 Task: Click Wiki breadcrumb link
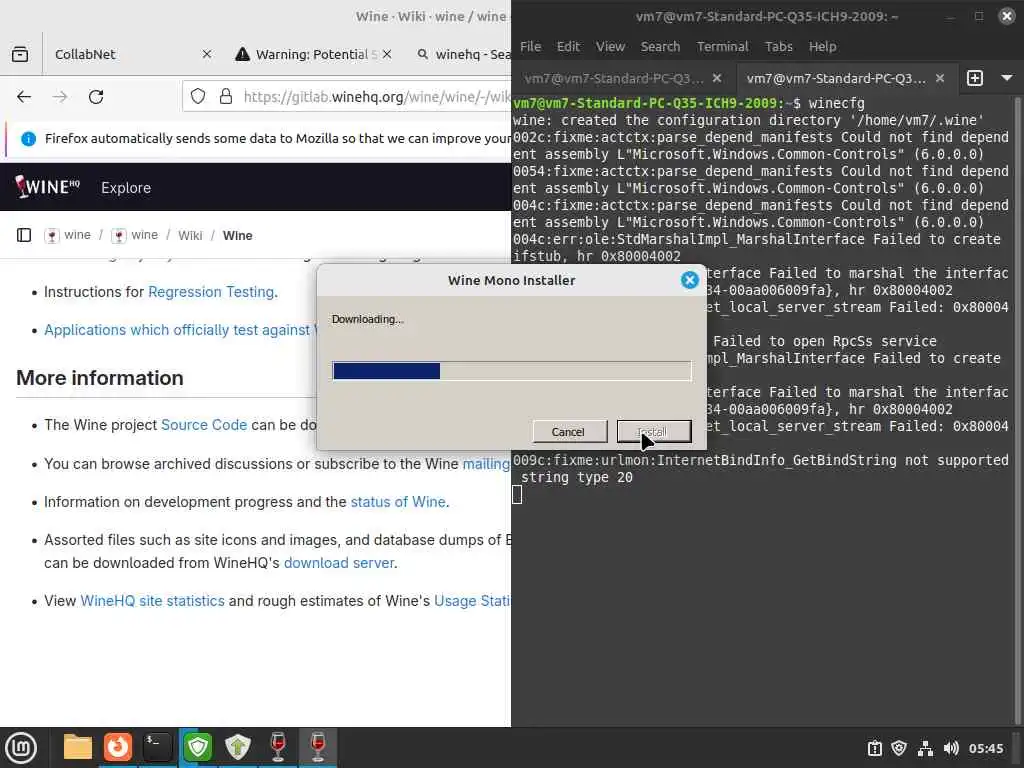(x=190, y=235)
